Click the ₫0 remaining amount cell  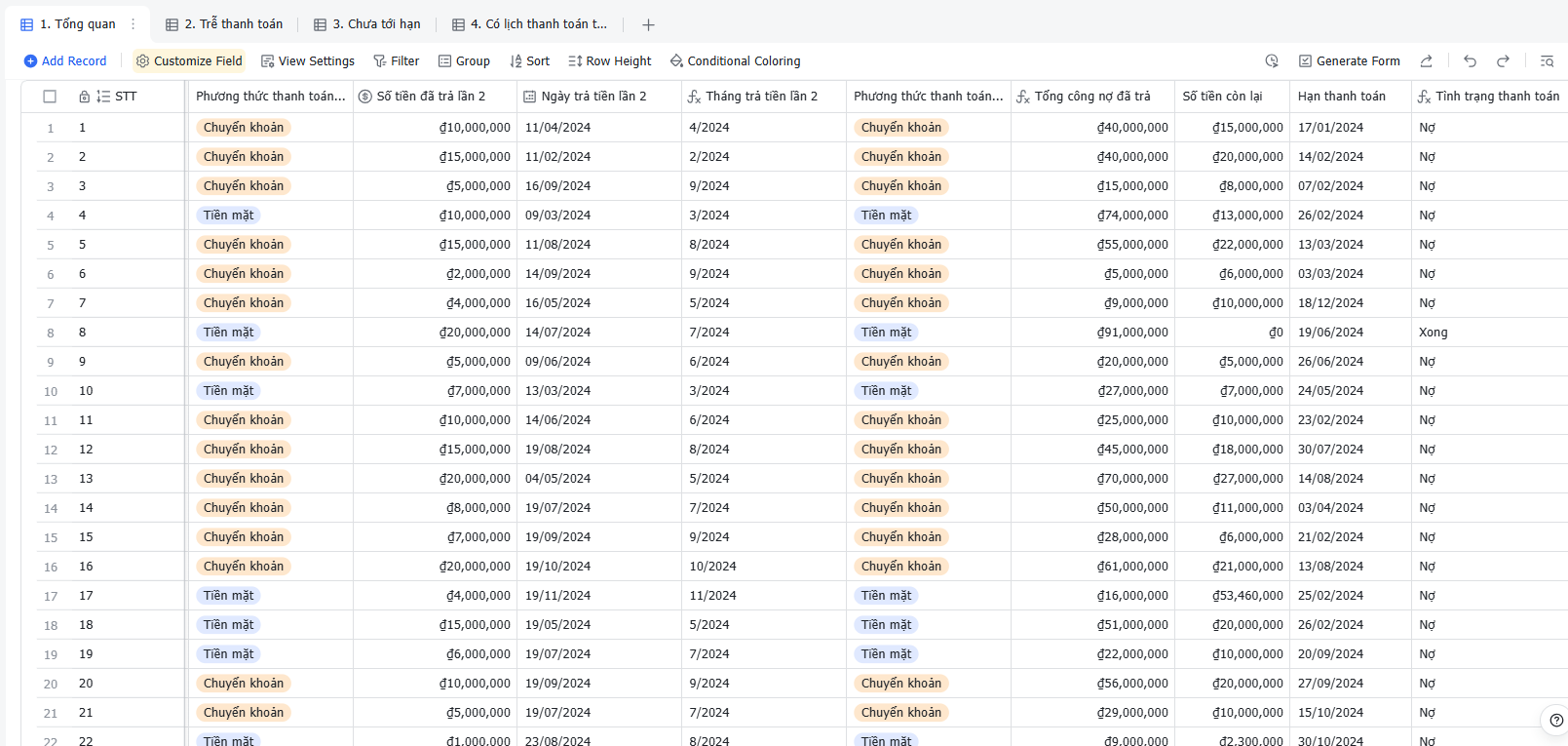click(x=1233, y=333)
